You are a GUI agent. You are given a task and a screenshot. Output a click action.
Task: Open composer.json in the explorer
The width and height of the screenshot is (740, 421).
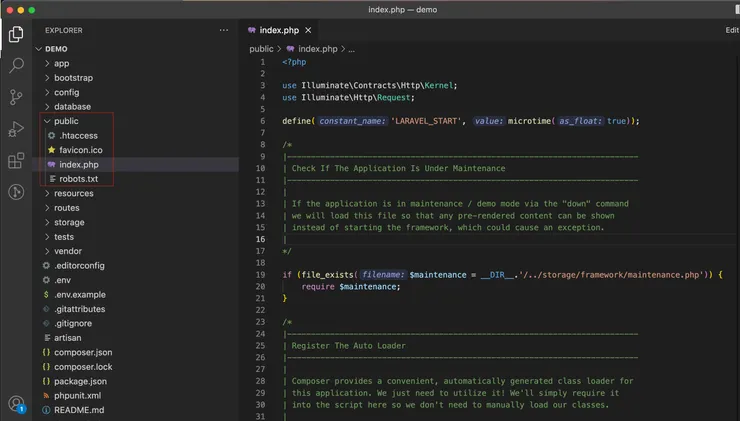(x=83, y=352)
